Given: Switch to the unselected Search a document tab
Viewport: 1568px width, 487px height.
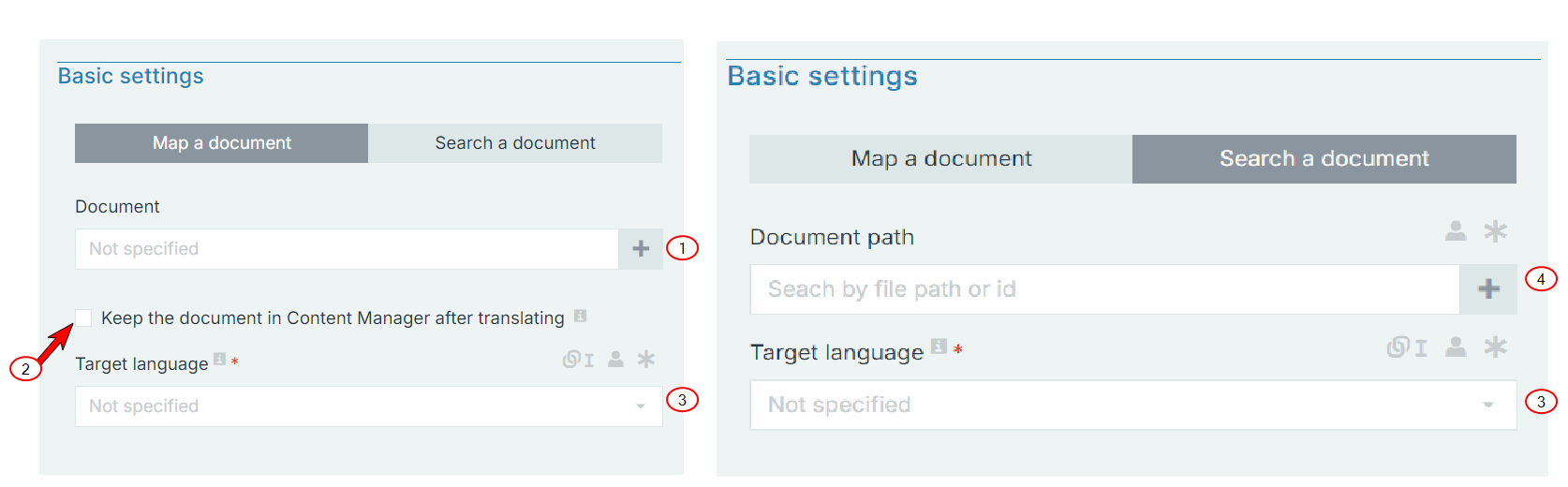Looking at the screenshot, I should click(515, 143).
